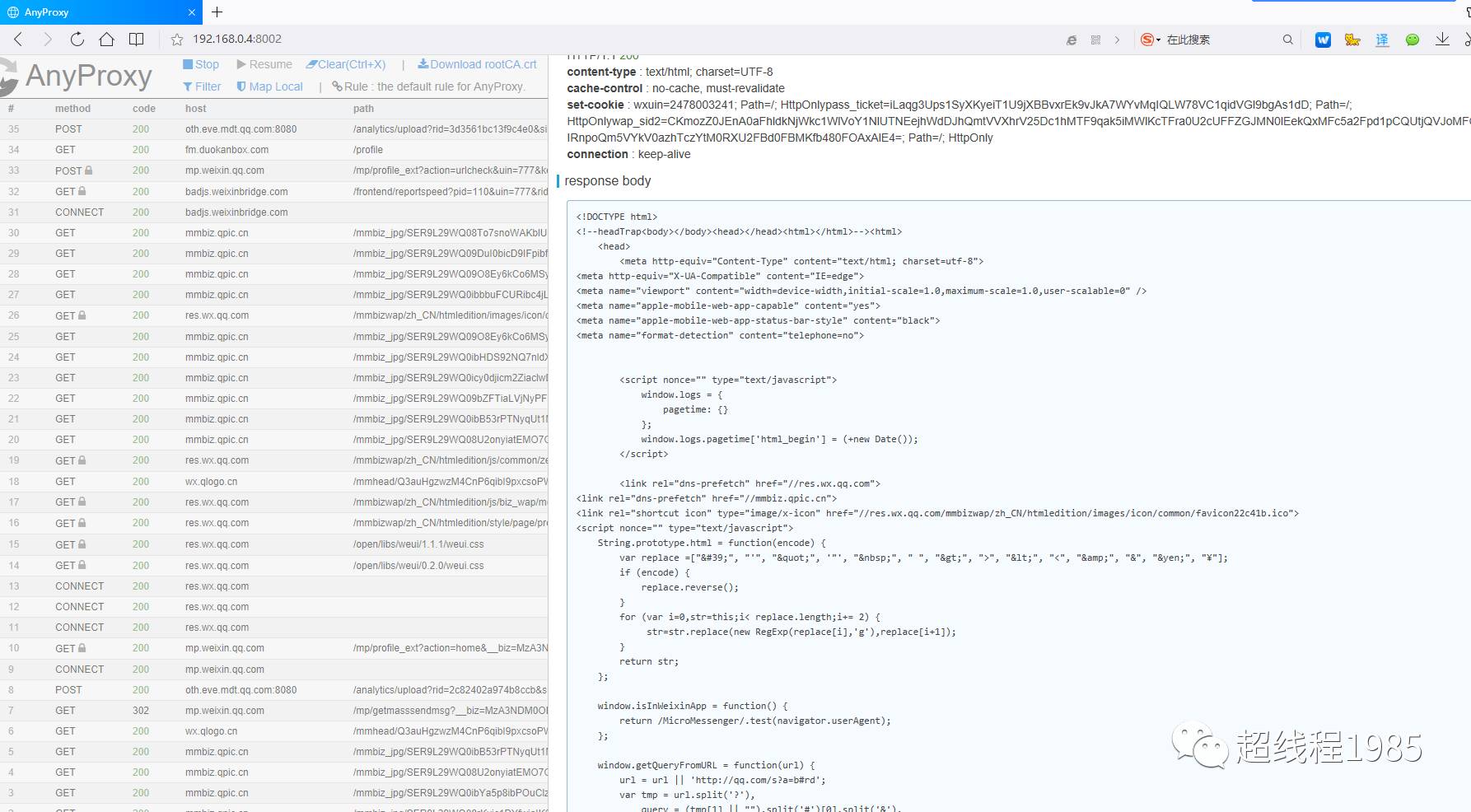
Task: Bookmark this page with the star icon
Action: (x=176, y=40)
